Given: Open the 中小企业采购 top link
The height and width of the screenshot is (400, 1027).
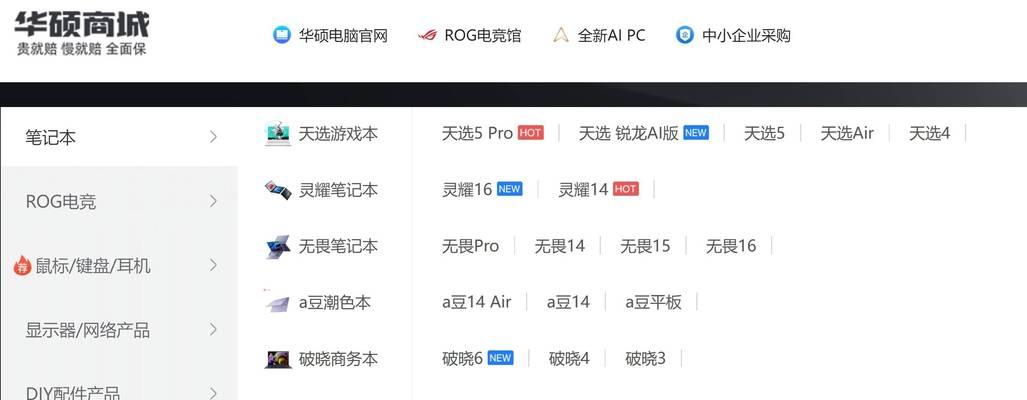Looking at the screenshot, I should 746,35.
